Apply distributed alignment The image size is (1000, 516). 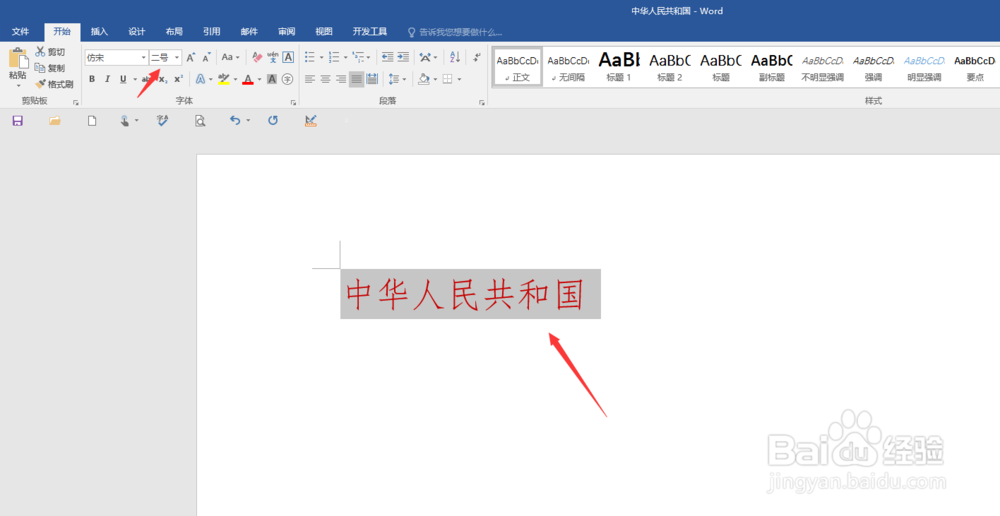click(372, 79)
